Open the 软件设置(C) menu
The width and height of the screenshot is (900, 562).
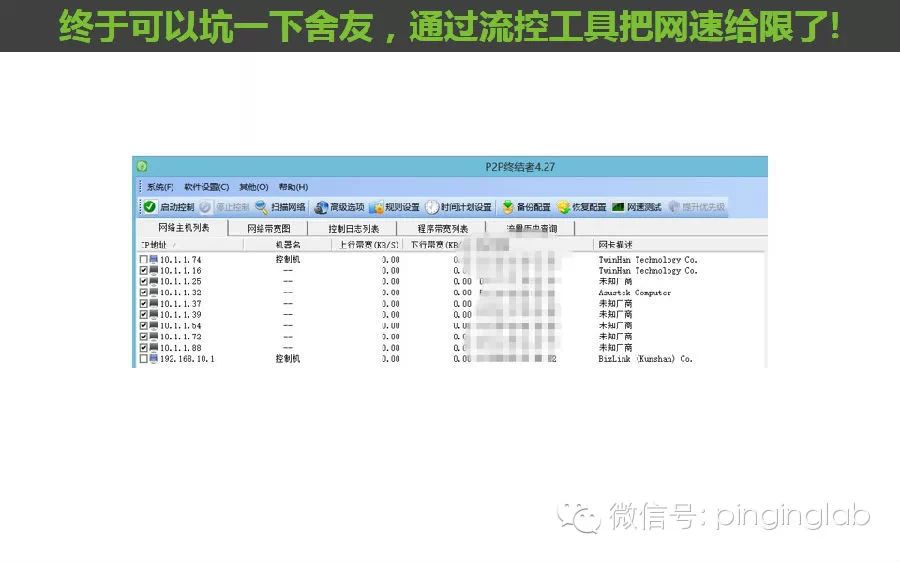click(207, 187)
